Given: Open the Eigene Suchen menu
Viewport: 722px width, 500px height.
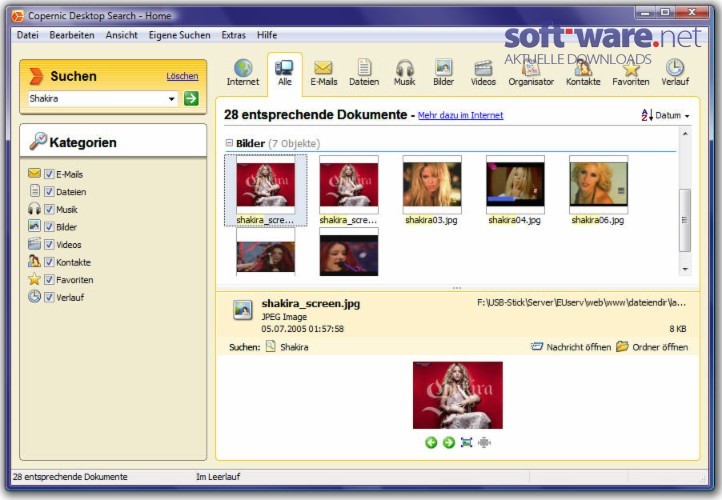Looking at the screenshot, I should click(x=180, y=35).
